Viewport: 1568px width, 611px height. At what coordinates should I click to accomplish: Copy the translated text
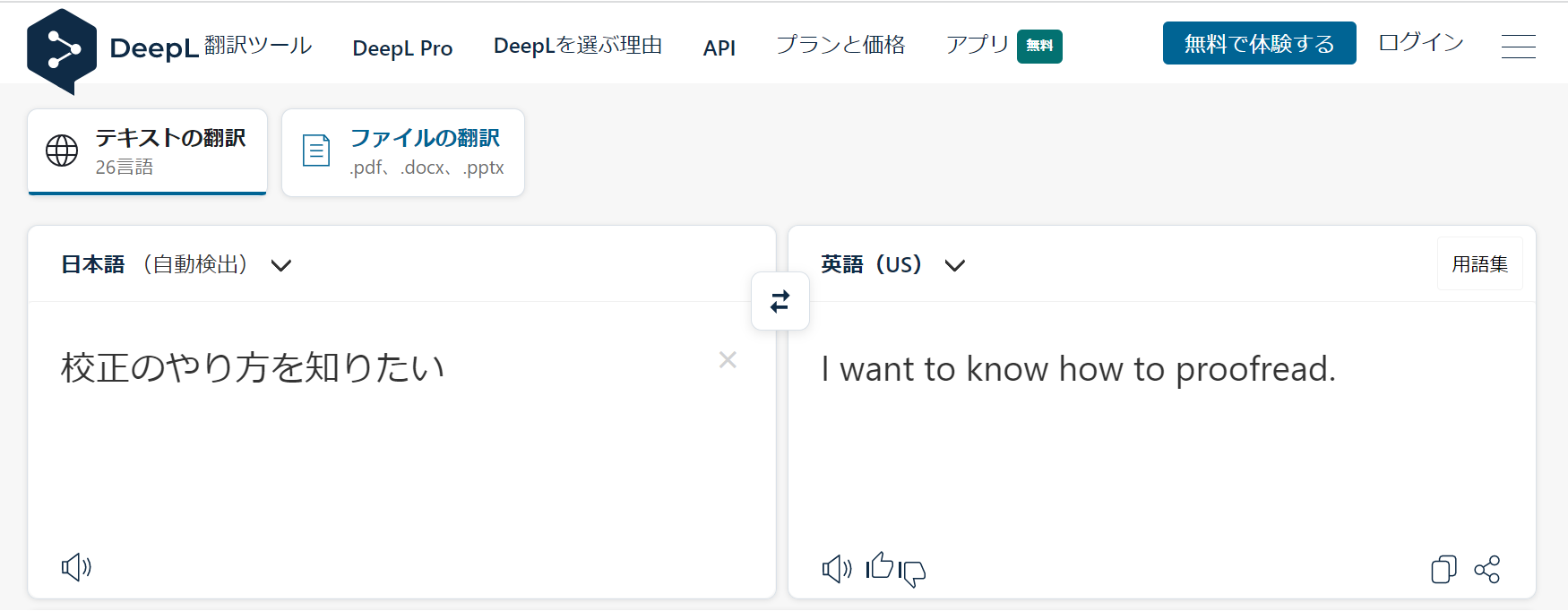(1443, 569)
